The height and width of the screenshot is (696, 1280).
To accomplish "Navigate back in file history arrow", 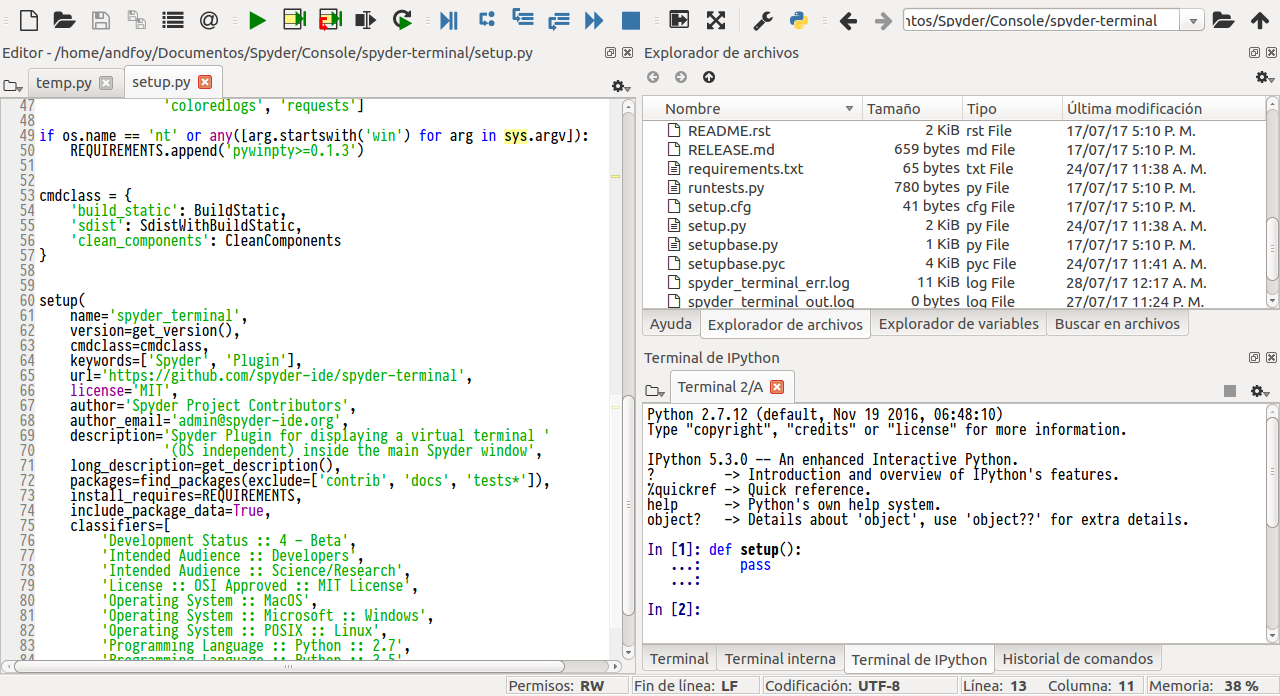I will pyautogui.click(x=848, y=19).
